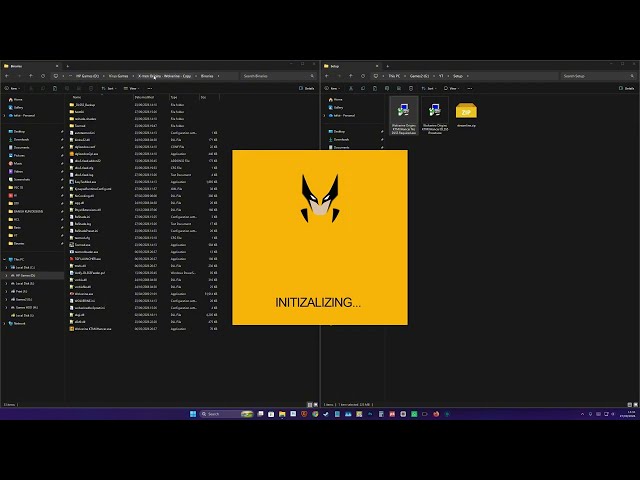Viewport: 640px width, 480px height.
Task: Select HP Games (D:) in Binaries sidebar
Action: pyautogui.click(x=32, y=276)
